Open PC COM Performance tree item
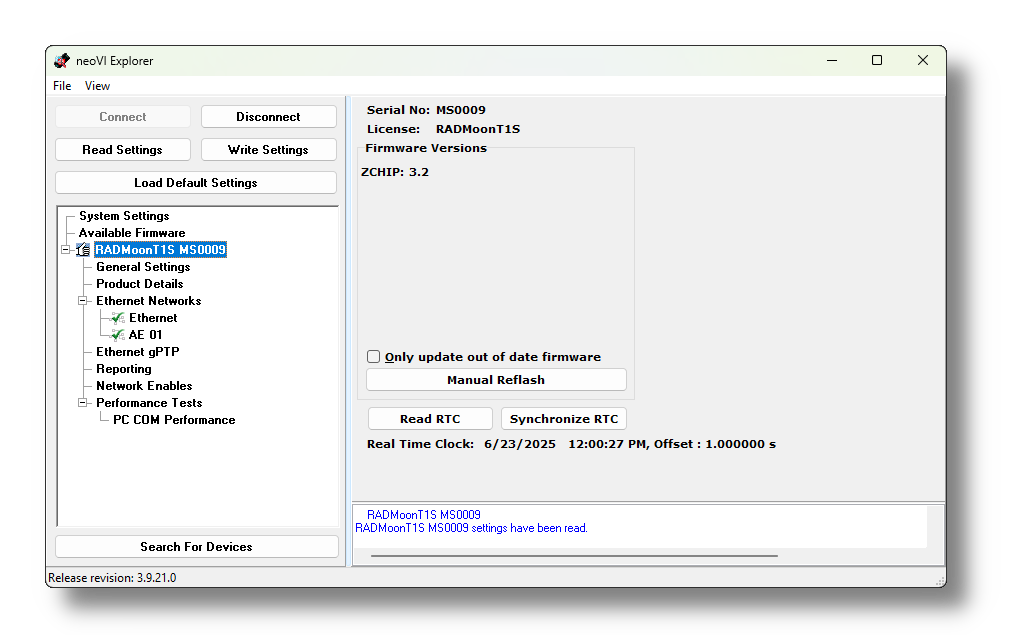This screenshot has height=635, width=1024. [174, 419]
